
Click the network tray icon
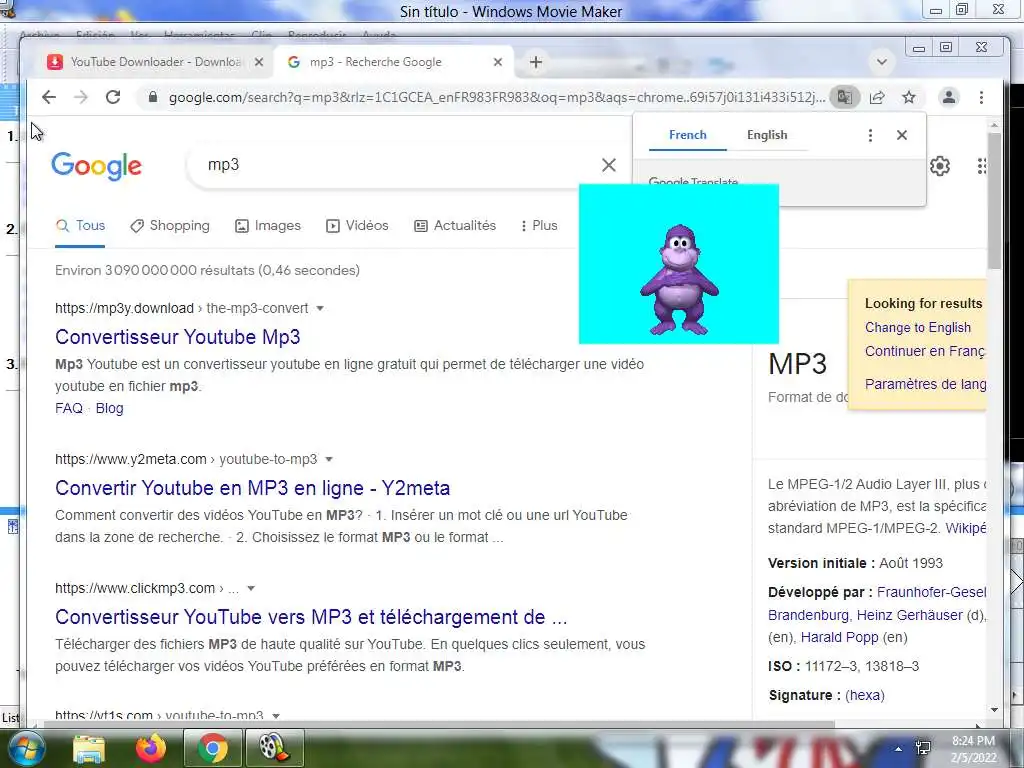click(923, 748)
